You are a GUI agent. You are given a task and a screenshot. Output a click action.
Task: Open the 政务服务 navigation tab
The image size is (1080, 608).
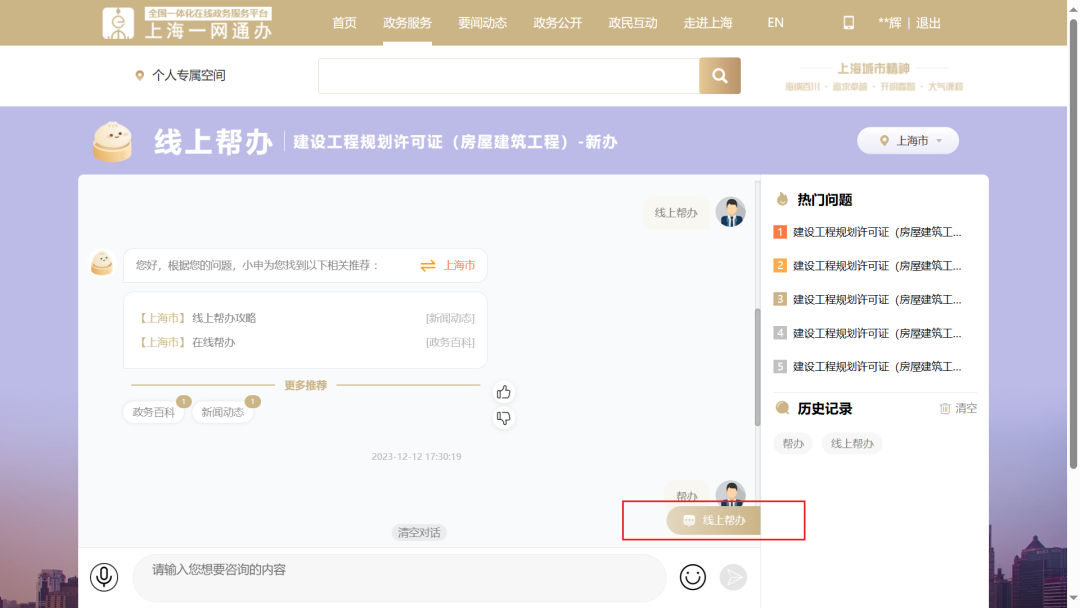[407, 23]
